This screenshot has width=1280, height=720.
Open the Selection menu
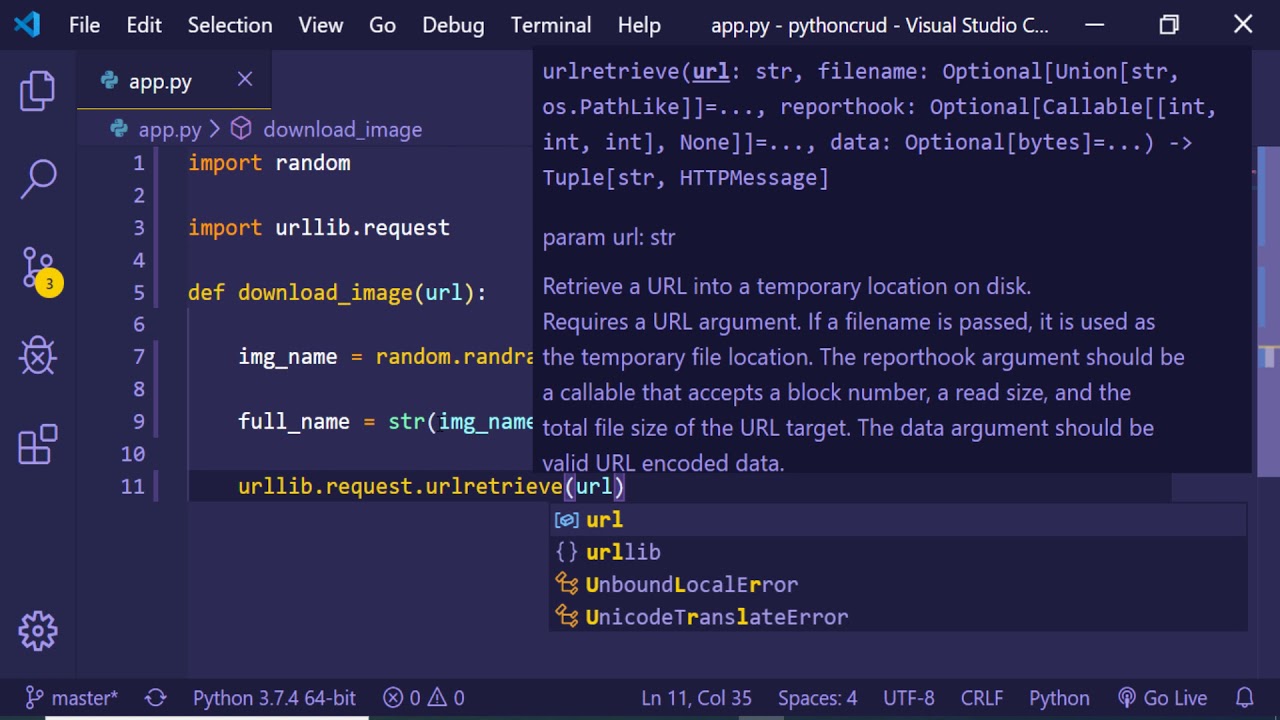(x=229, y=25)
